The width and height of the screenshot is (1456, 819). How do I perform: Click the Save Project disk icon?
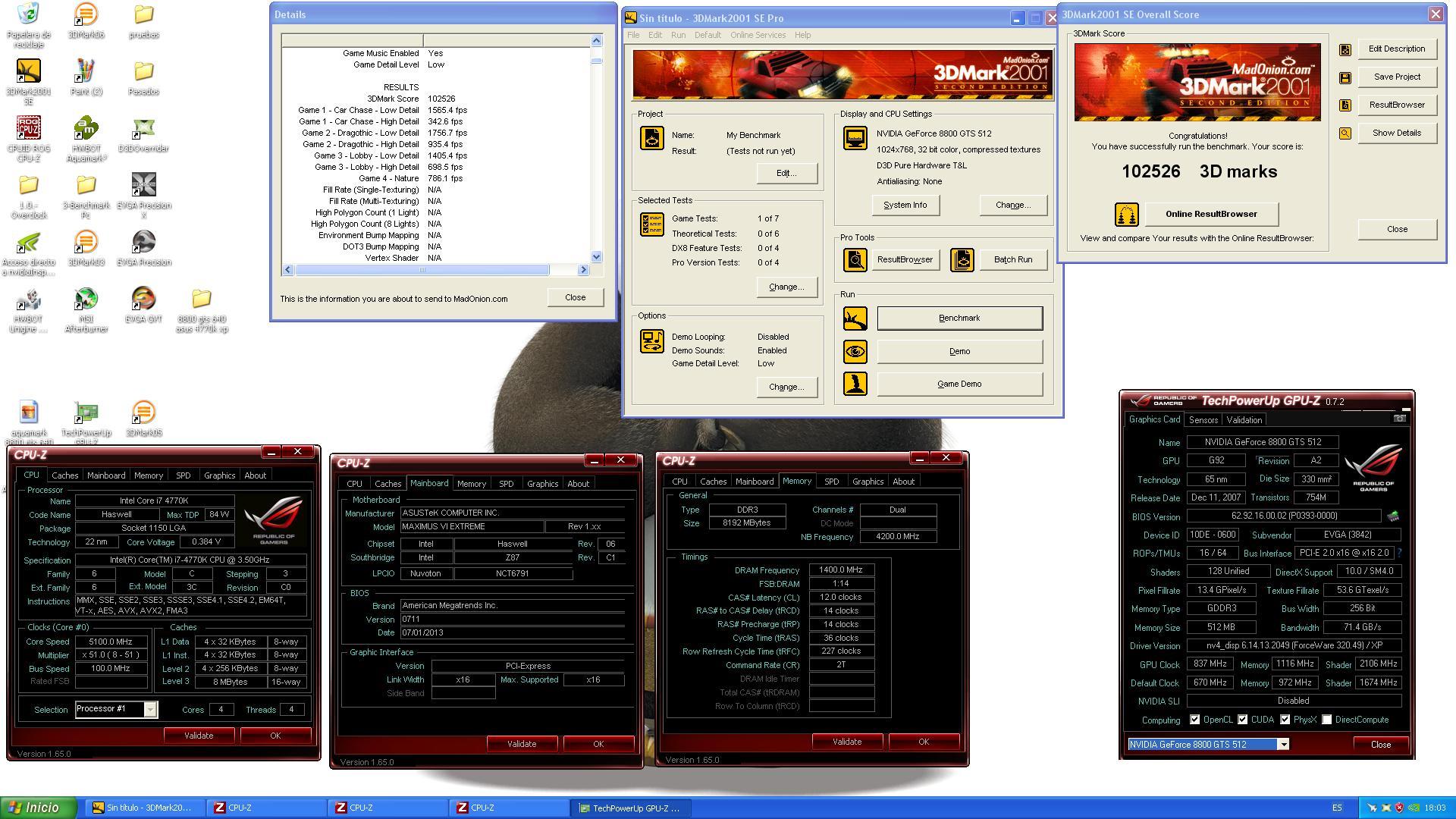tap(1345, 77)
